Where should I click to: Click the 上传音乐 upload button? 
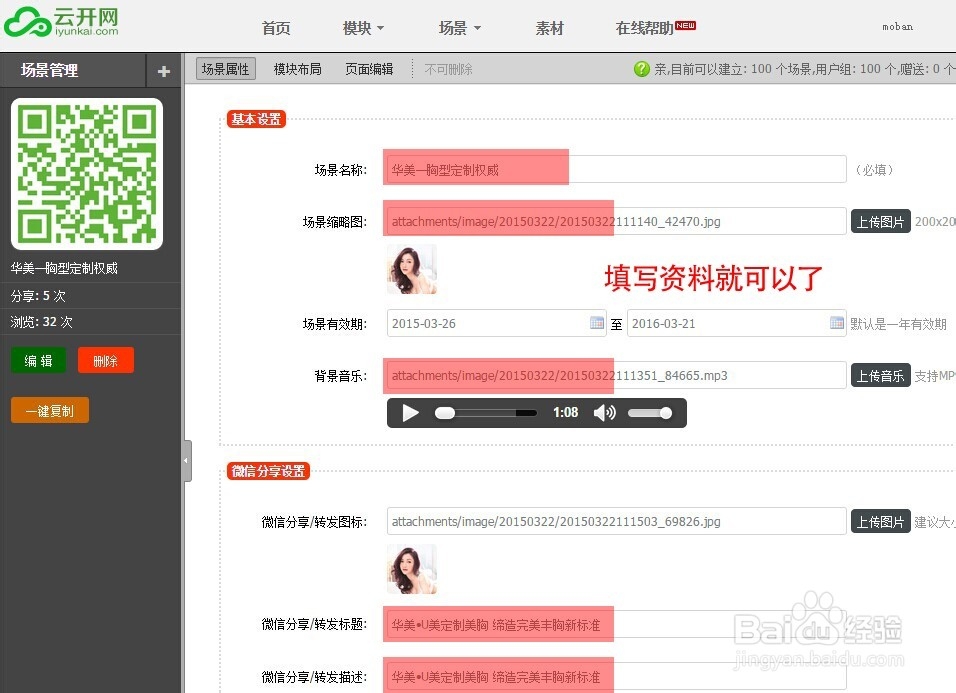tap(880, 374)
